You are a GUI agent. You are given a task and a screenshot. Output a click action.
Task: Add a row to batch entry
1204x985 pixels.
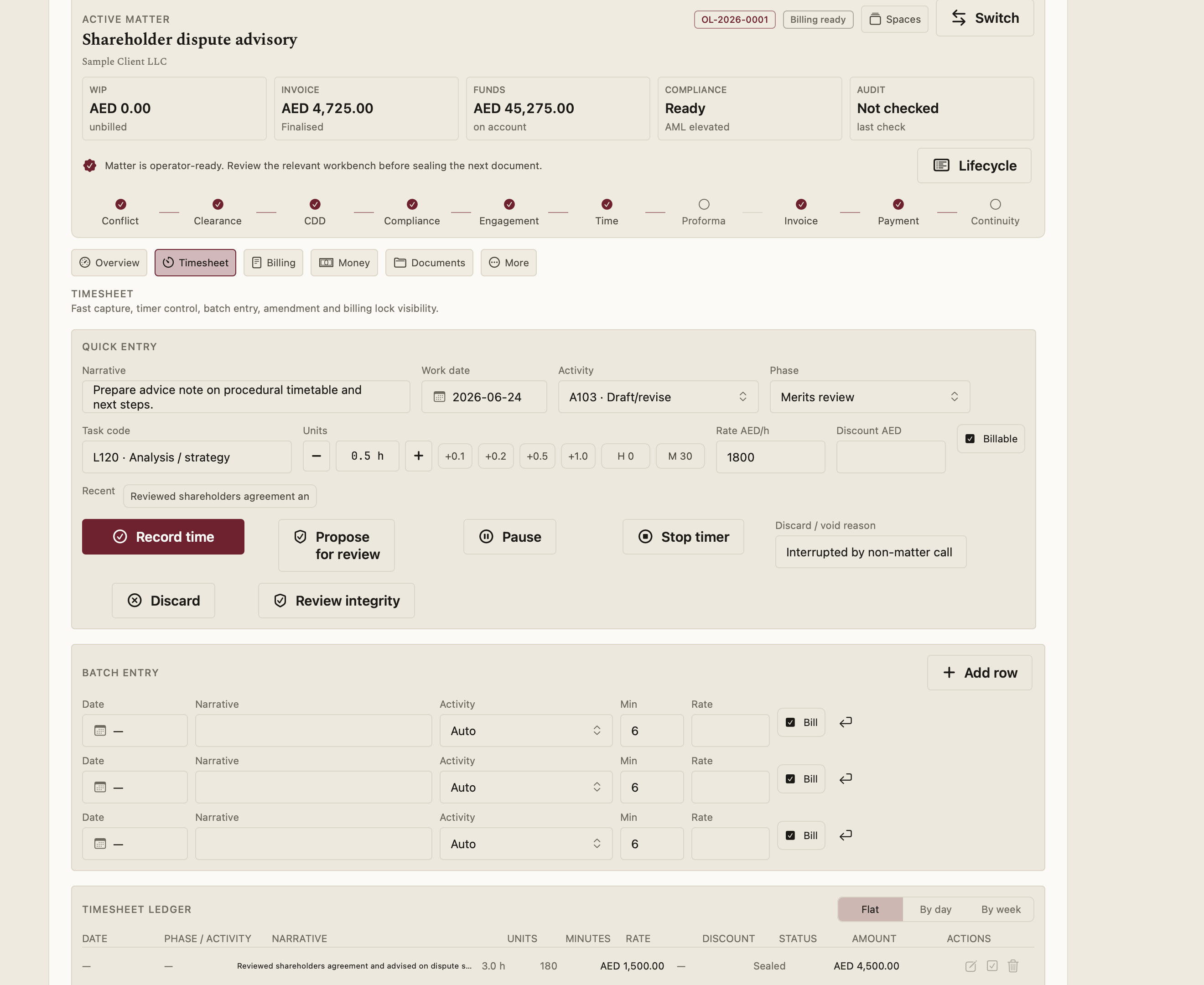click(x=980, y=673)
